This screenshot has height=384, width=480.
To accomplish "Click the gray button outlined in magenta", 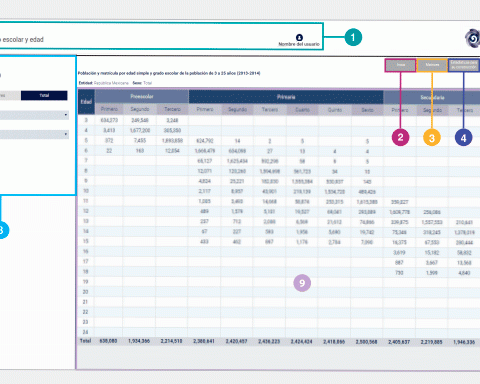I will (x=400, y=65).
